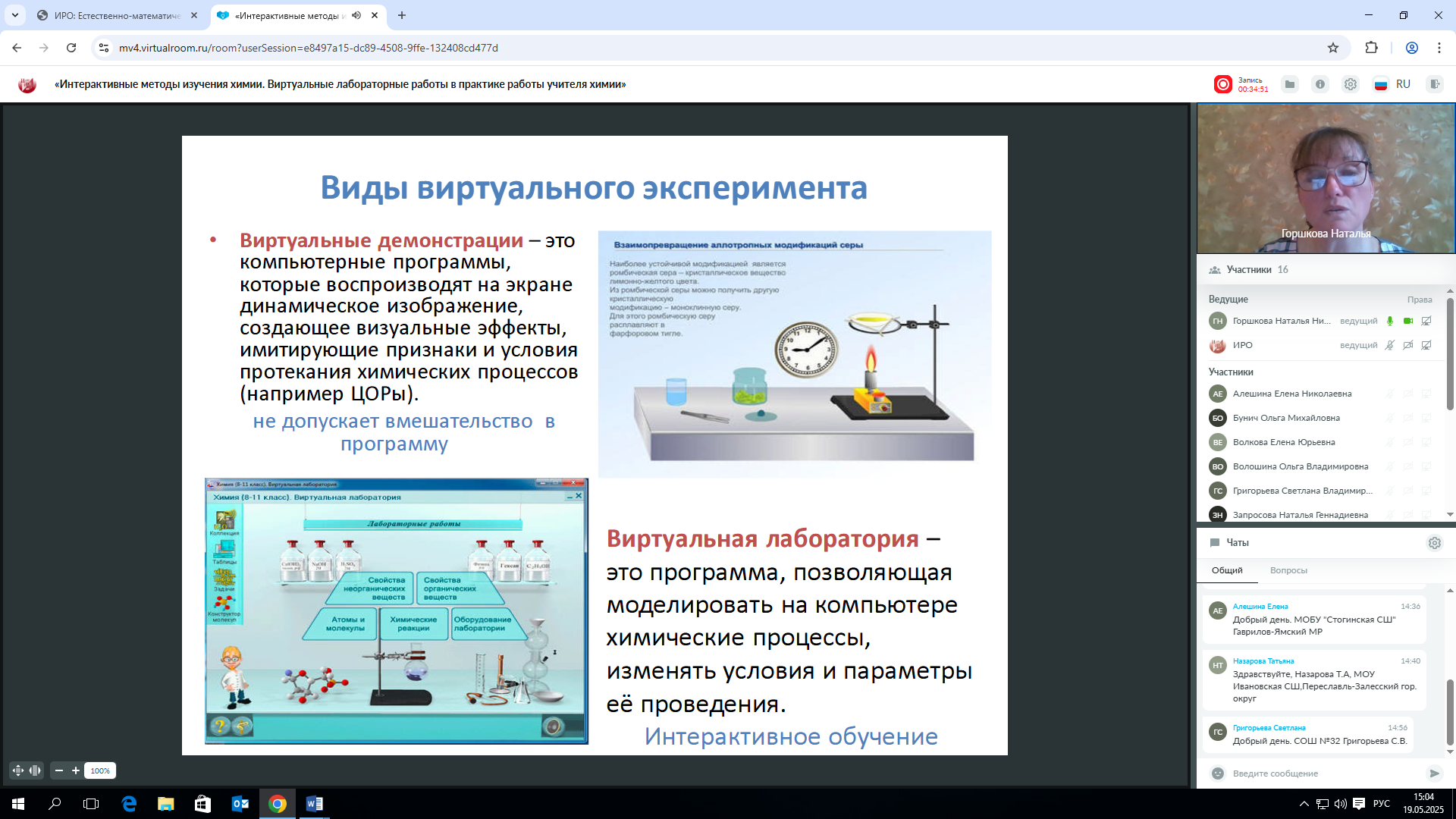Bookmark this page with star icon
The image size is (1456, 819).
1333,48
